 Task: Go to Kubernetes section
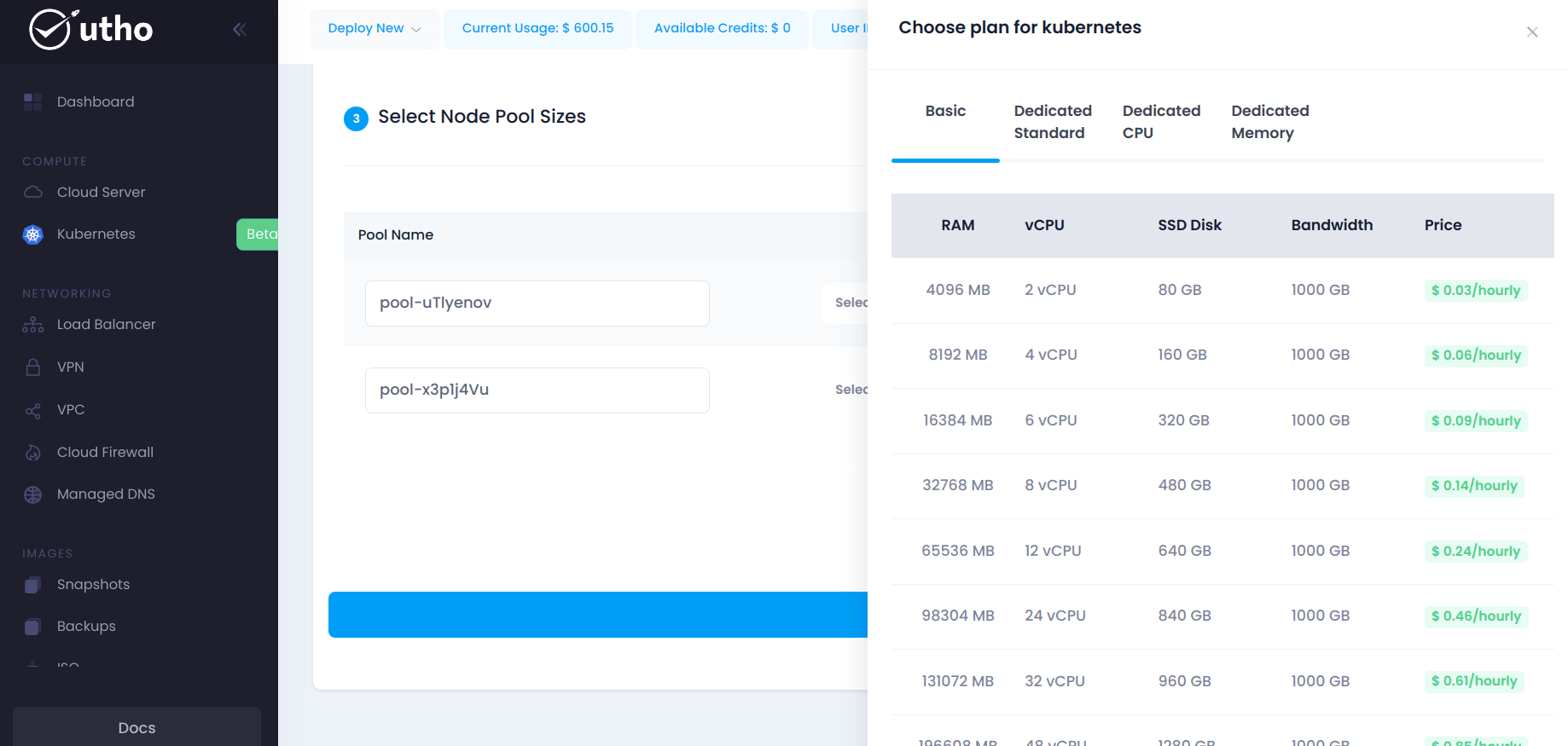pos(96,234)
